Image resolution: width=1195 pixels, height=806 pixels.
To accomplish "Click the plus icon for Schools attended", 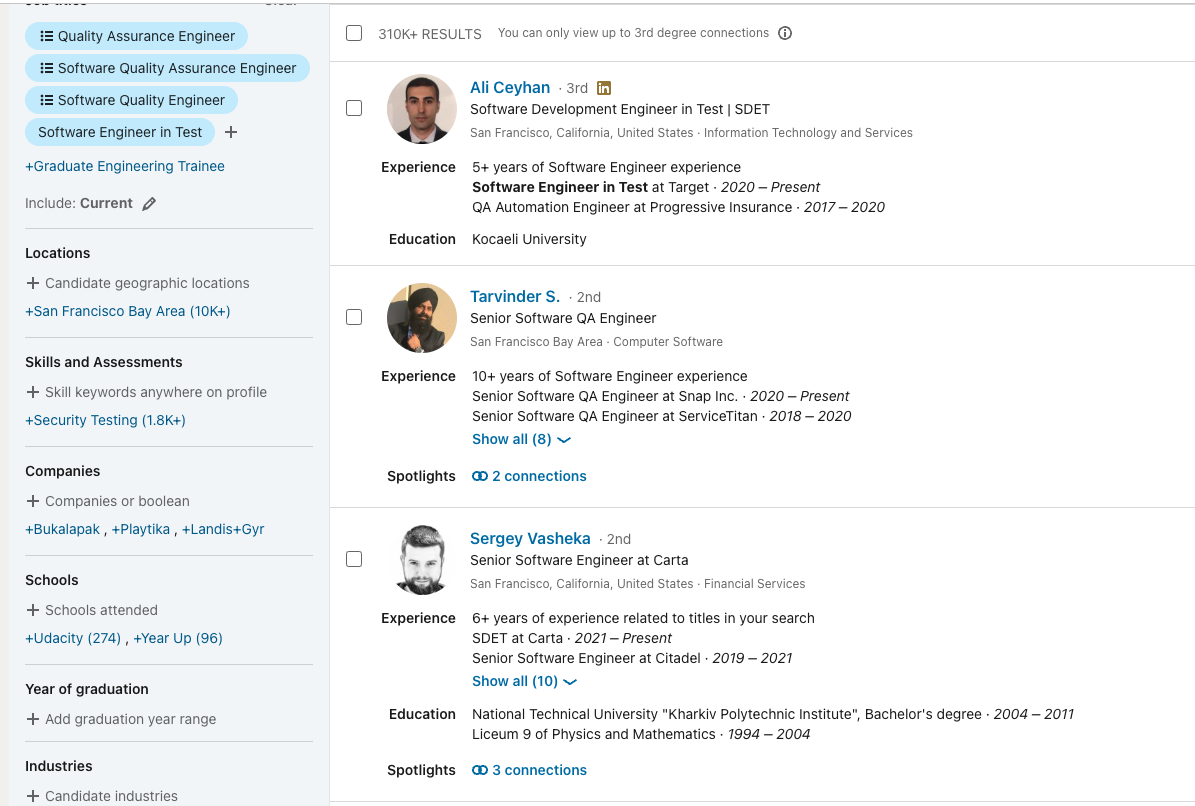I will point(33,610).
